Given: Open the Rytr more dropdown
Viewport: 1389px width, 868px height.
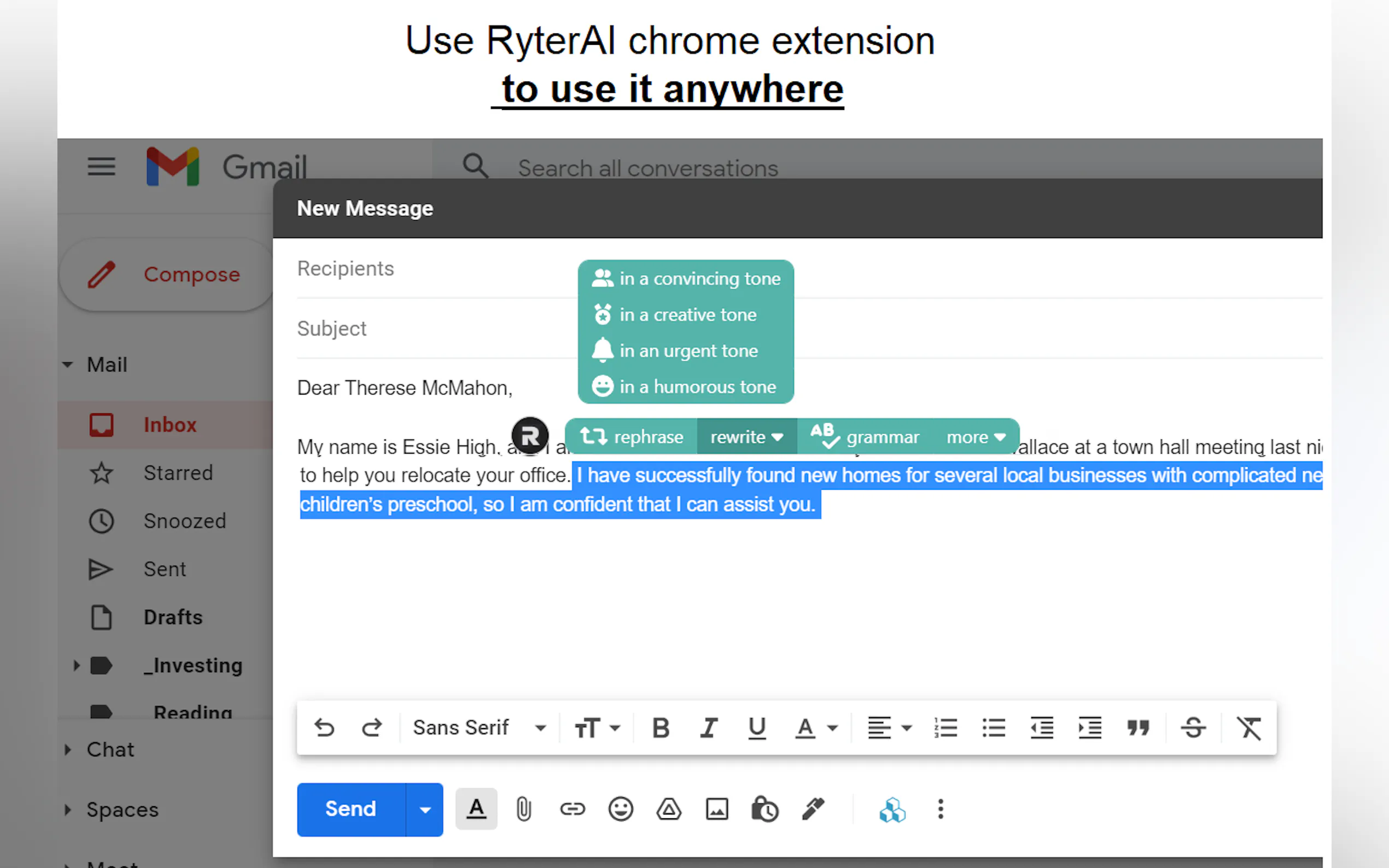Looking at the screenshot, I should [x=976, y=437].
